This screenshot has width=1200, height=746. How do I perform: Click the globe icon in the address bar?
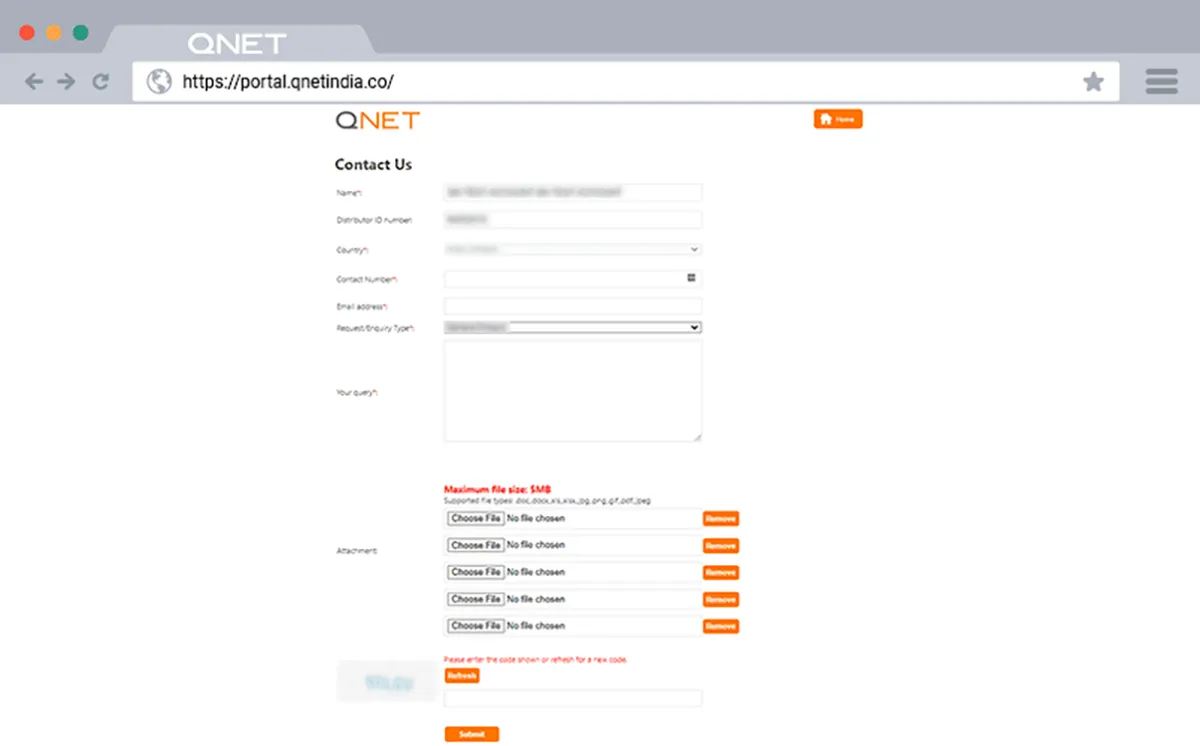tap(158, 81)
